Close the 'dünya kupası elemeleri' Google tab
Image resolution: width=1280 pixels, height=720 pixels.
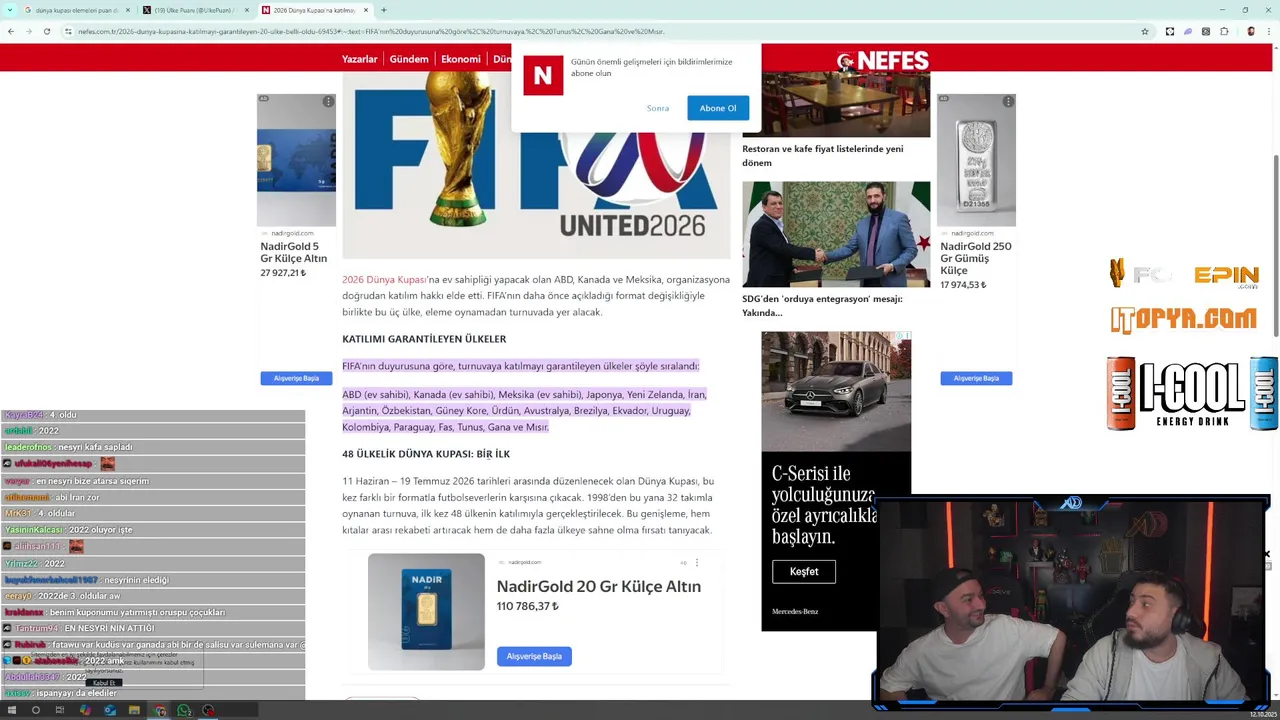coord(127,10)
